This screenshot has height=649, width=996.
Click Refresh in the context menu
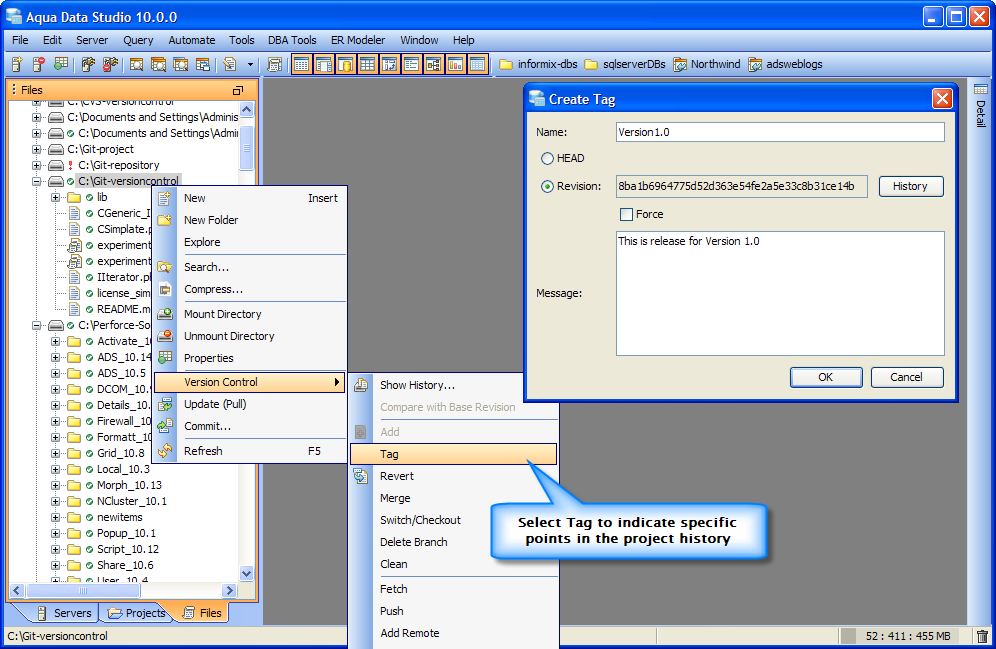coord(250,451)
